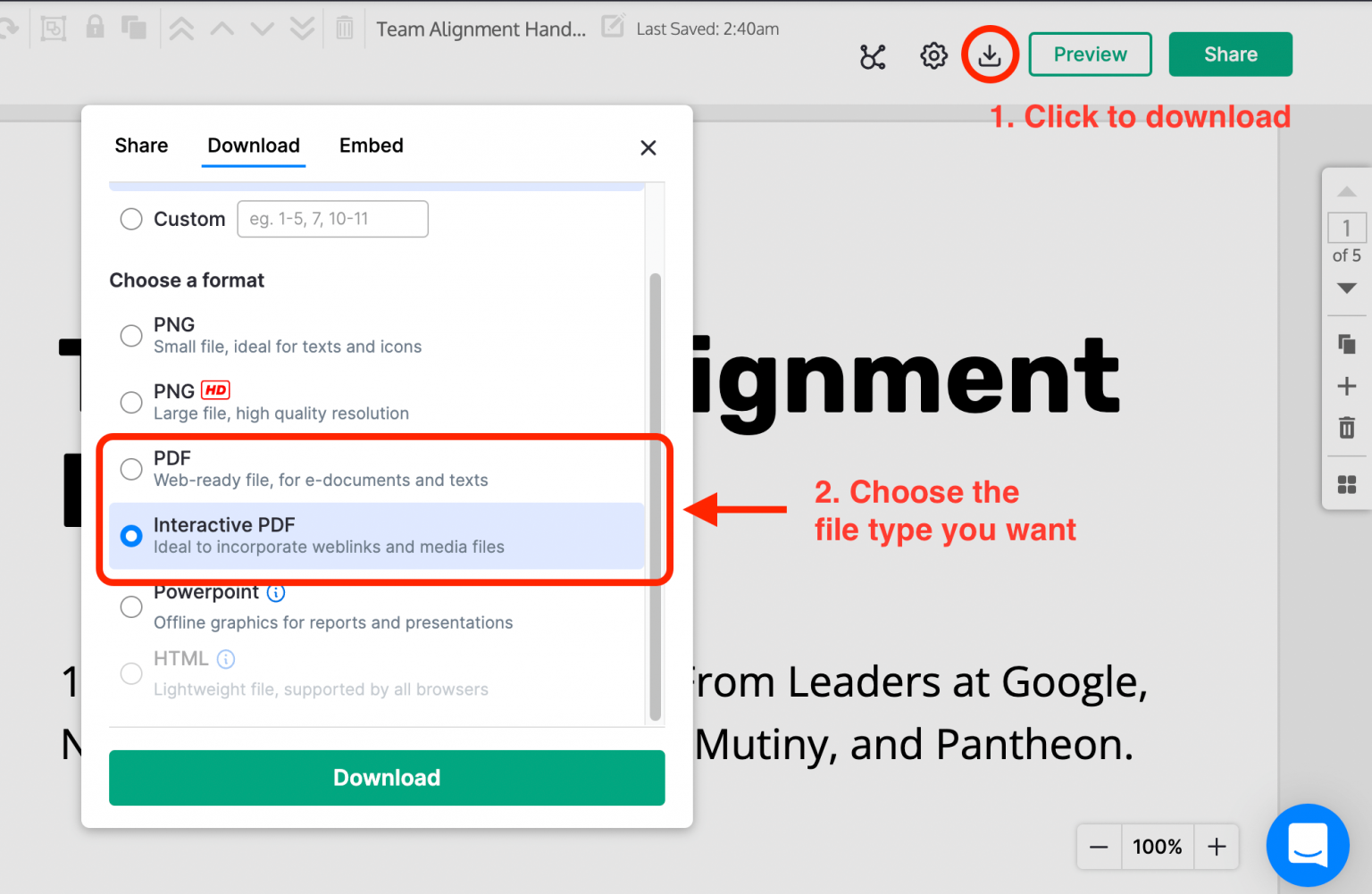Open the page grid view icon in the sidebar
Image resolution: width=1372 pixels, height=894 pixels.
(1346, 484)
